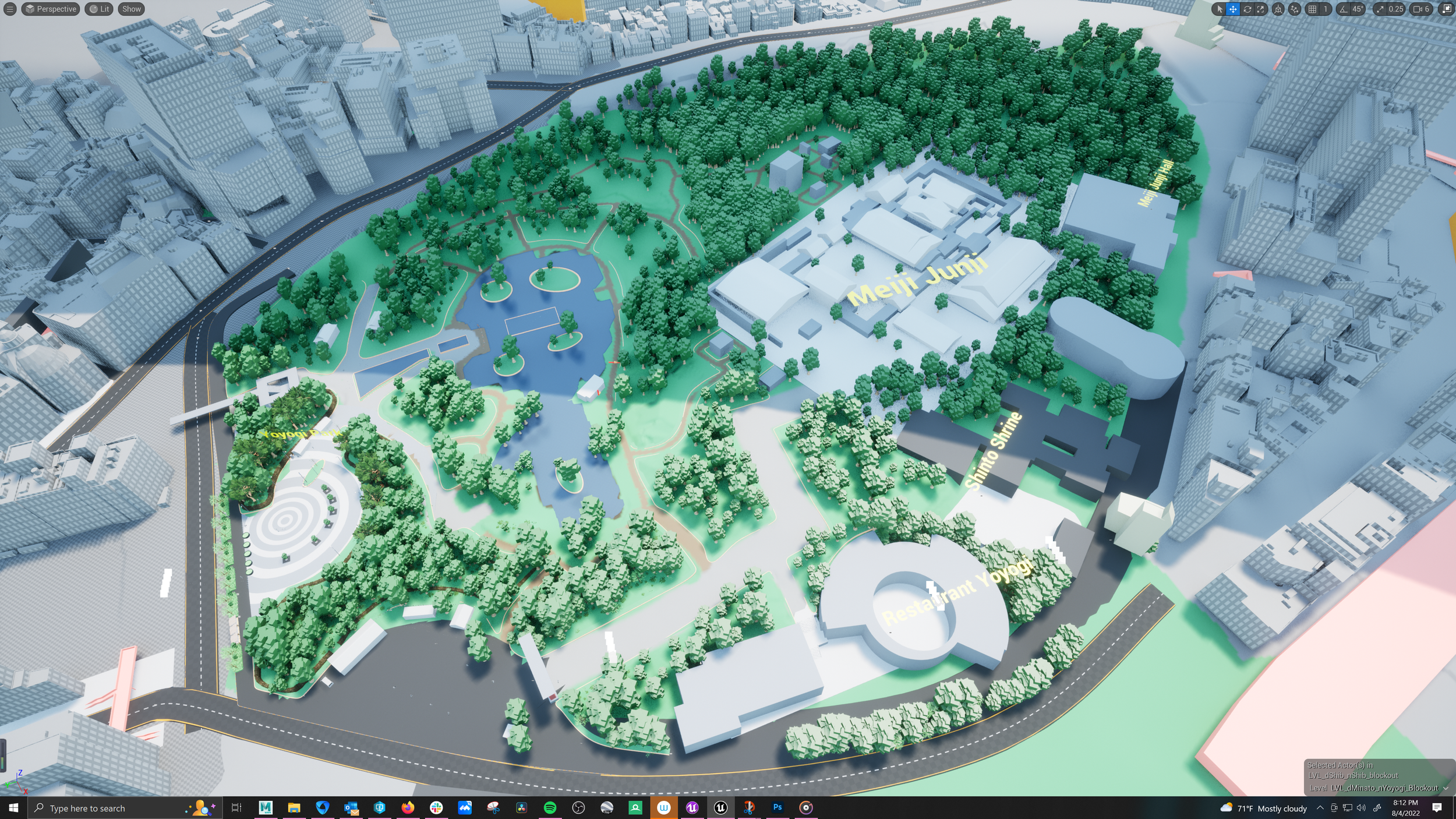The height and width of the screenshot is (819, 1456).
Task: Activate the Translate move tool
Action: [1232, 9]
